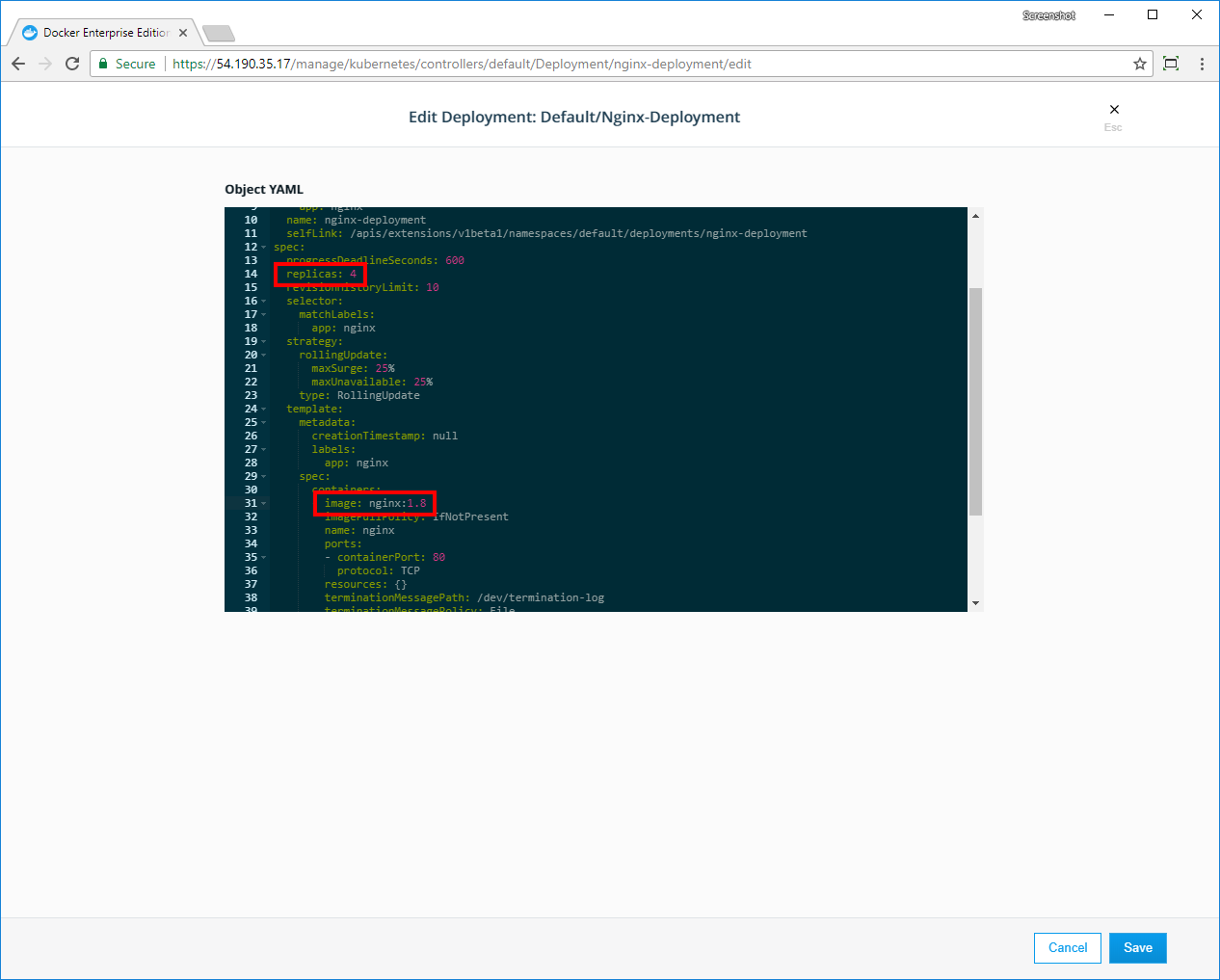Click the screen capture extension icon
This screenshot has width=1220, height=980.
pyautogui.click(x=1171, y=64)
